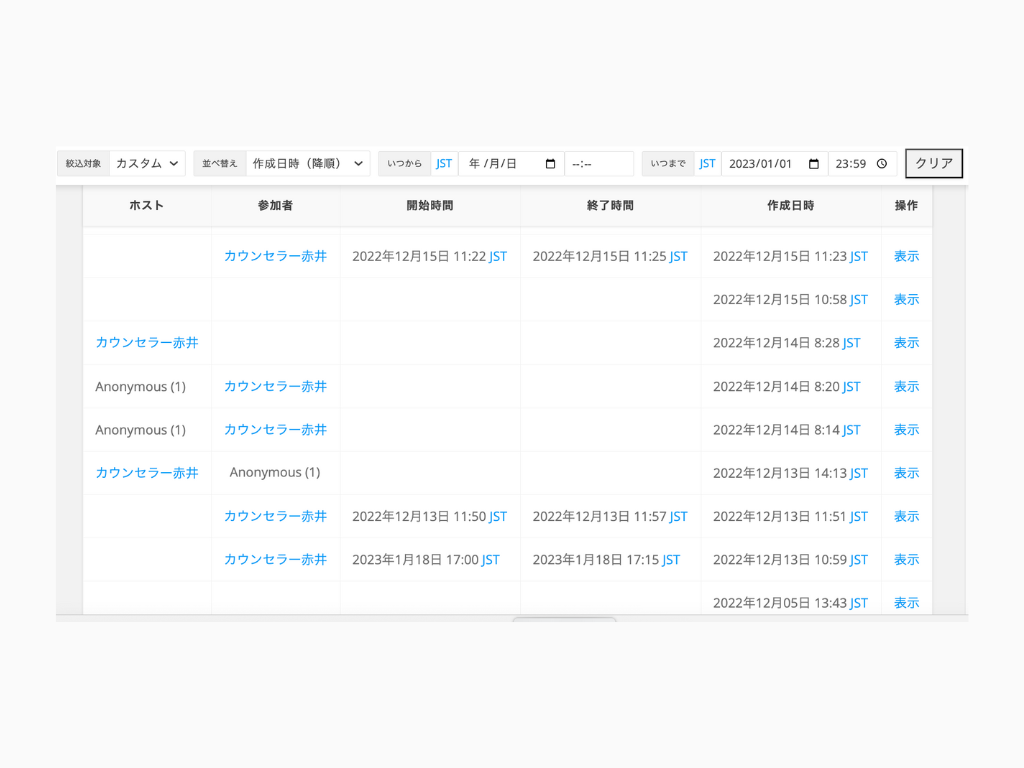Click the ホスト column header
1024x768 pixels.
(x=147, y=206)
